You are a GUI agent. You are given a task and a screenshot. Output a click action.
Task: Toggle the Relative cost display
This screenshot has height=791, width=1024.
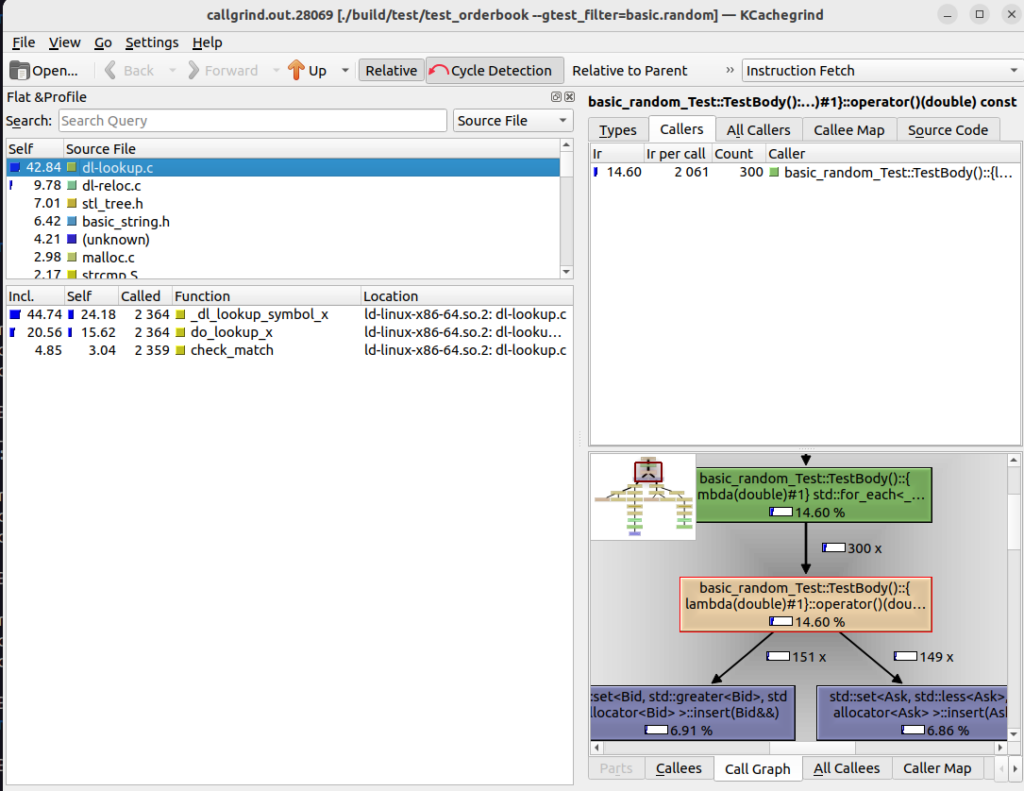[391, 71]
